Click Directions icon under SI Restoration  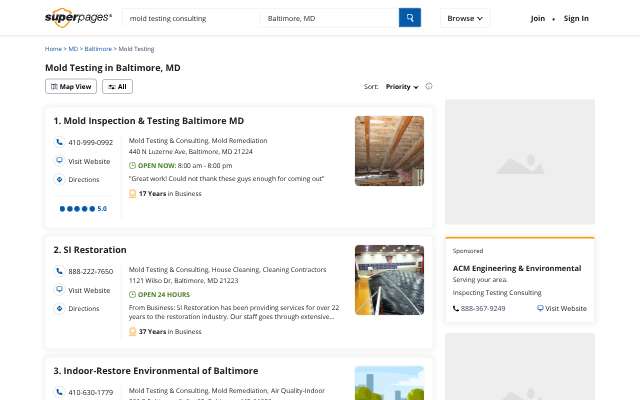click(x=60, y=308)
